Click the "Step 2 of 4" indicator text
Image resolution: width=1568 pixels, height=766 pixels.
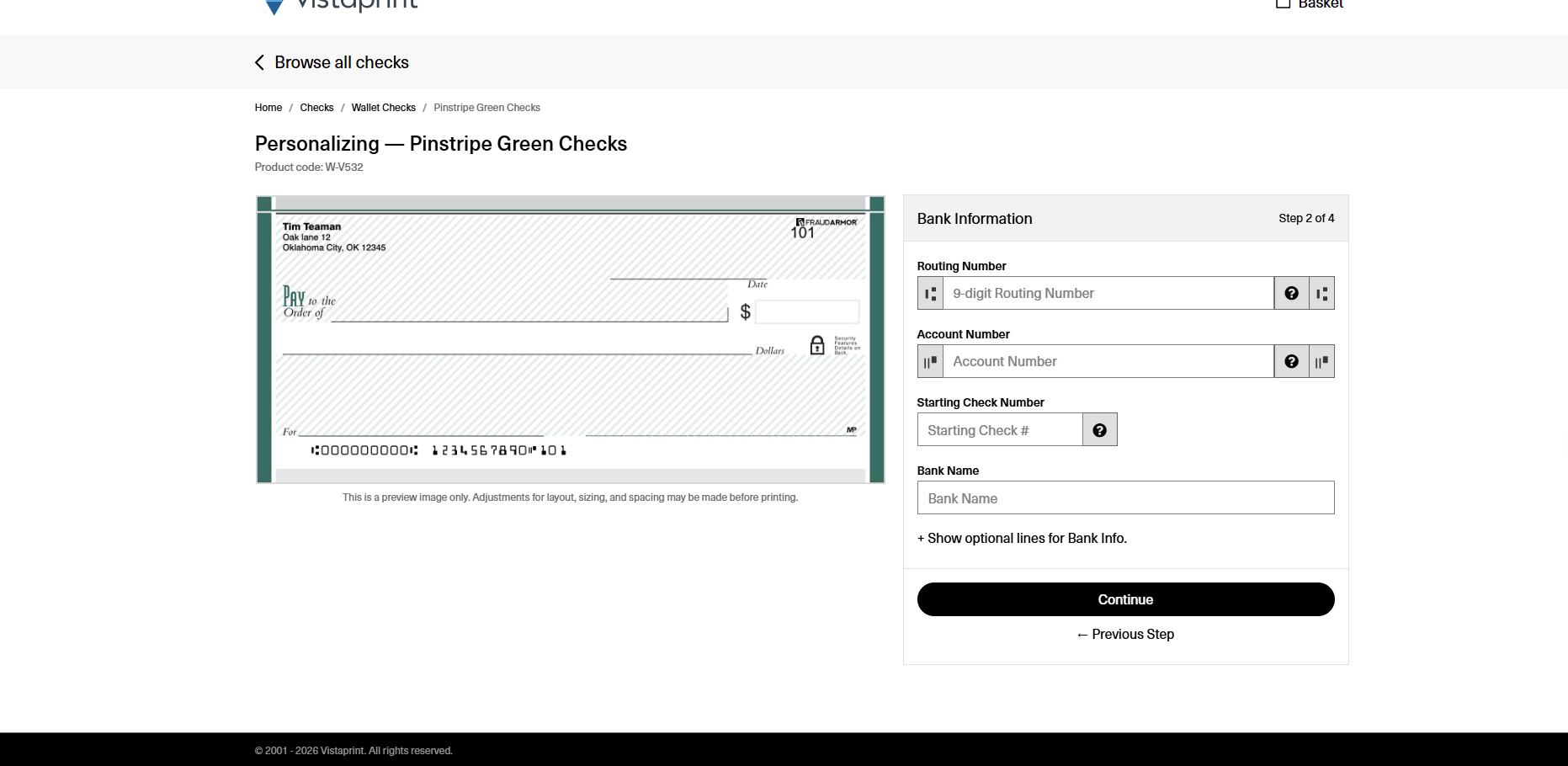point(1306,218)
